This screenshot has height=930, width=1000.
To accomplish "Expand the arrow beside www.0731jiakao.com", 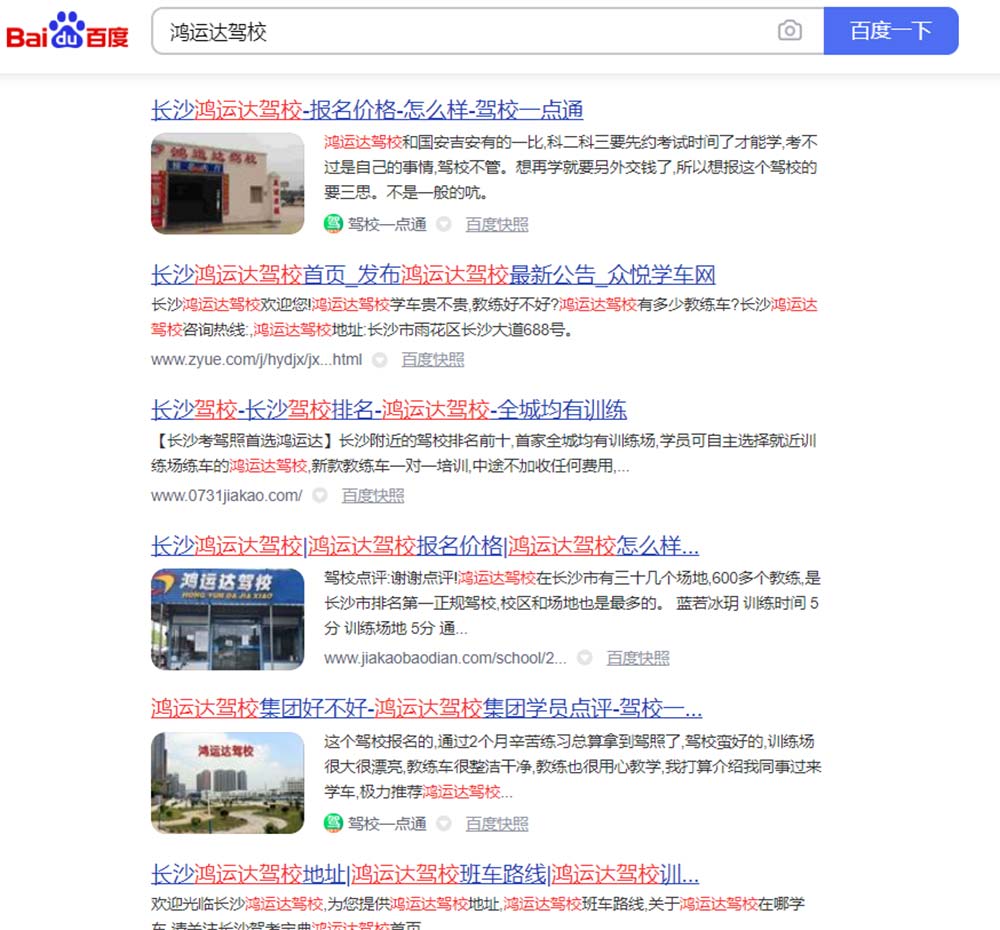I will pyautogui.click(x=319, y=495).
